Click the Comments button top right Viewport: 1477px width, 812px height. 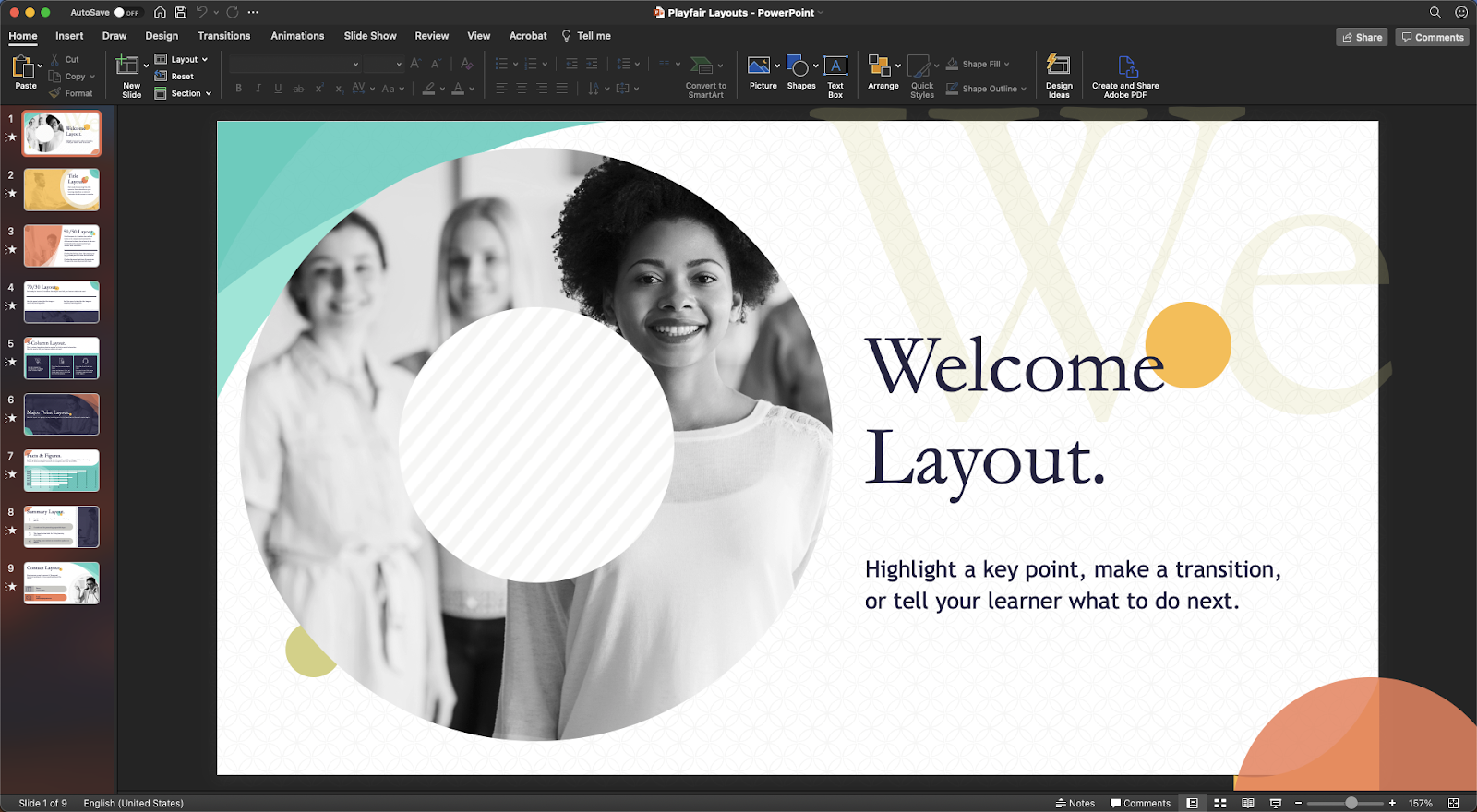click(1433, 37)
